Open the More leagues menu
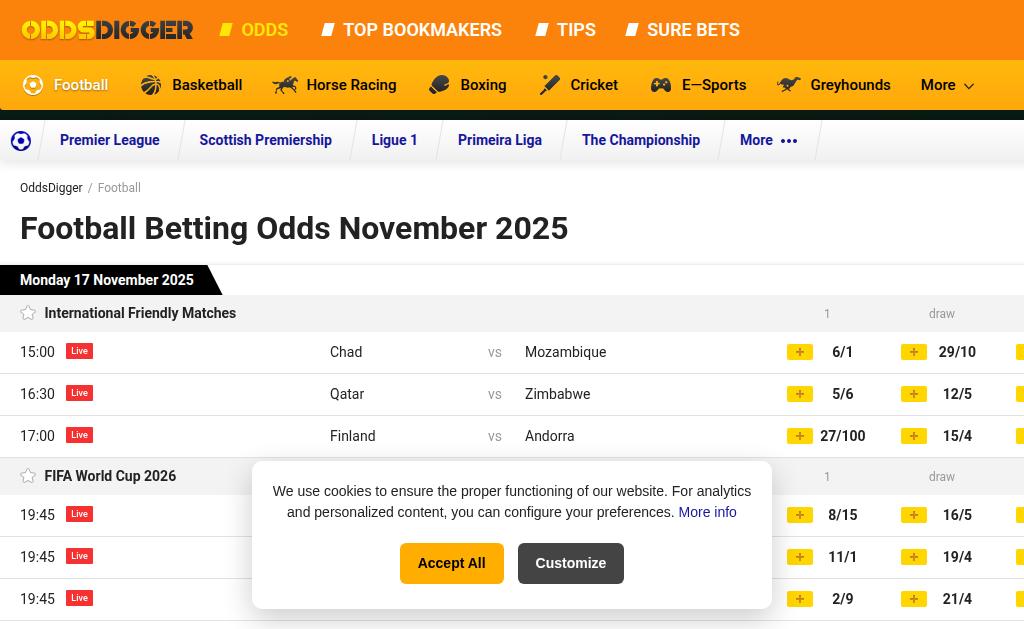This screenshot has width=1024, height=629. (x=768, y=140)
